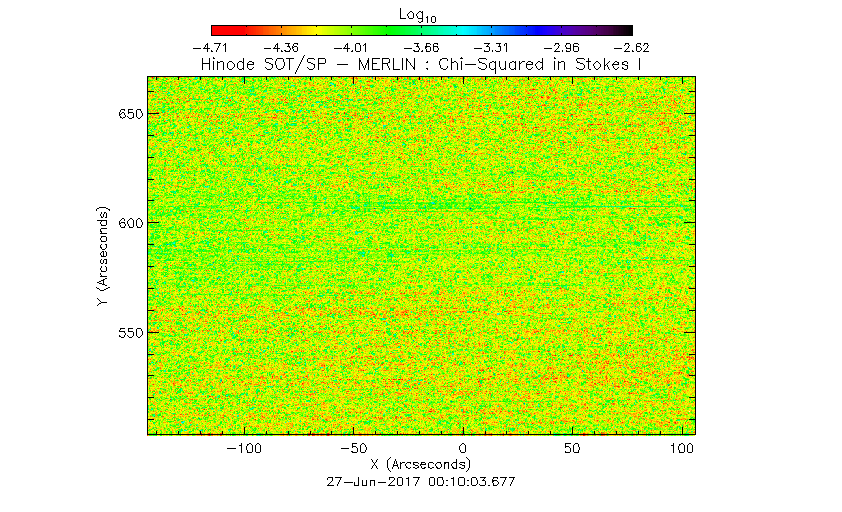Select the -3.66 colorbar tick value
This screenshot has width=842, height=512.
[422, 47]
